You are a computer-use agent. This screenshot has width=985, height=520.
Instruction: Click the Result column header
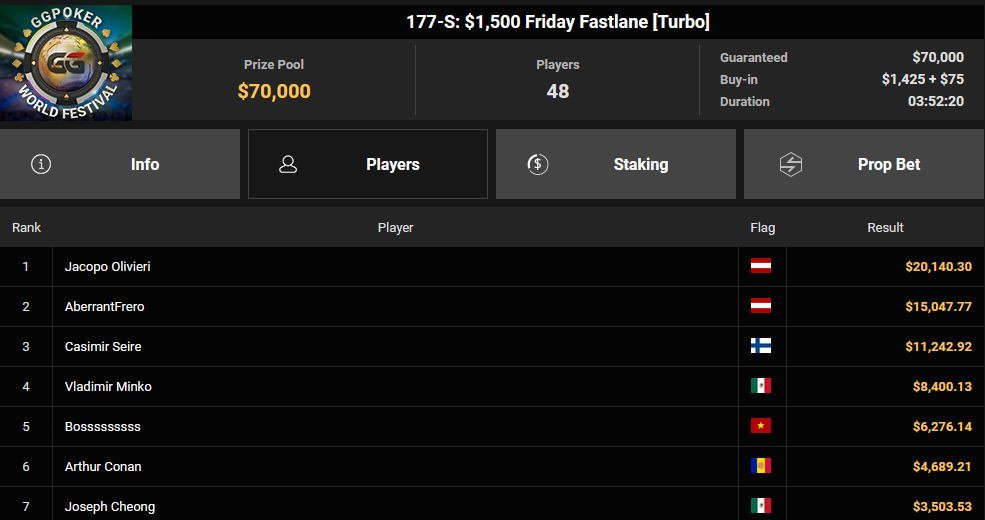pos(885,227)
